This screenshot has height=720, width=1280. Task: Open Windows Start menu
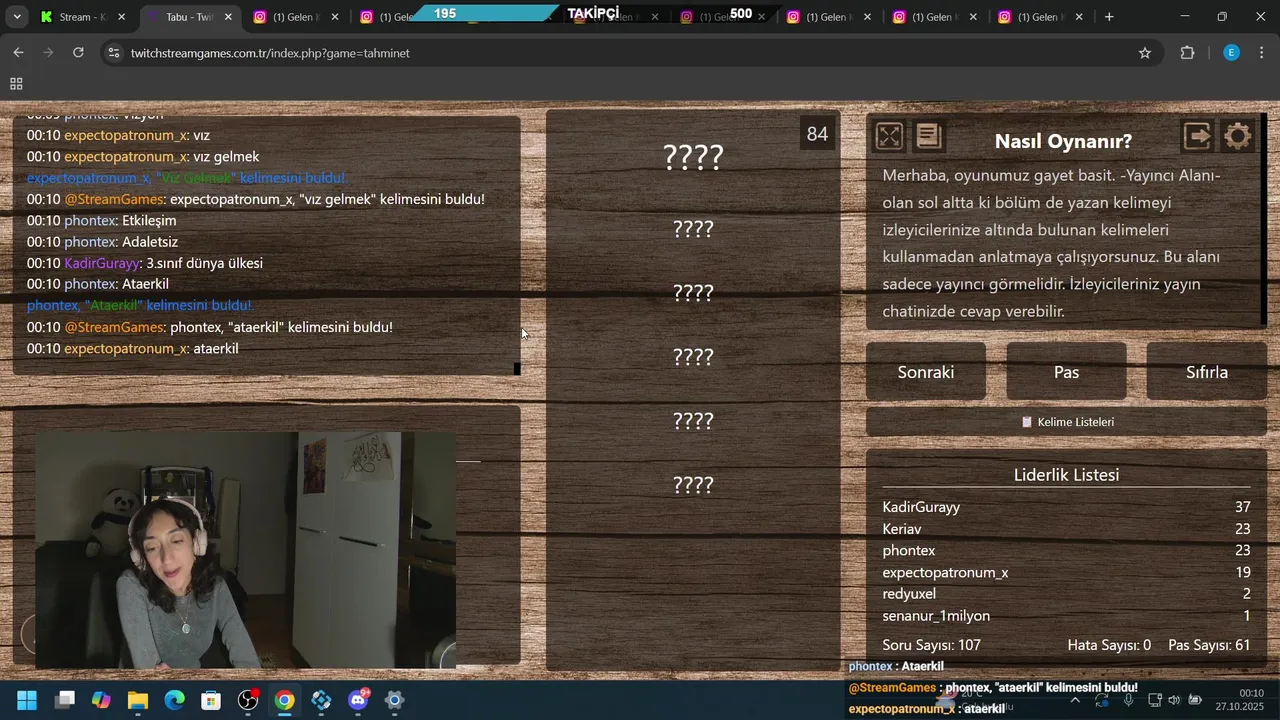click(x=27, y=700)
